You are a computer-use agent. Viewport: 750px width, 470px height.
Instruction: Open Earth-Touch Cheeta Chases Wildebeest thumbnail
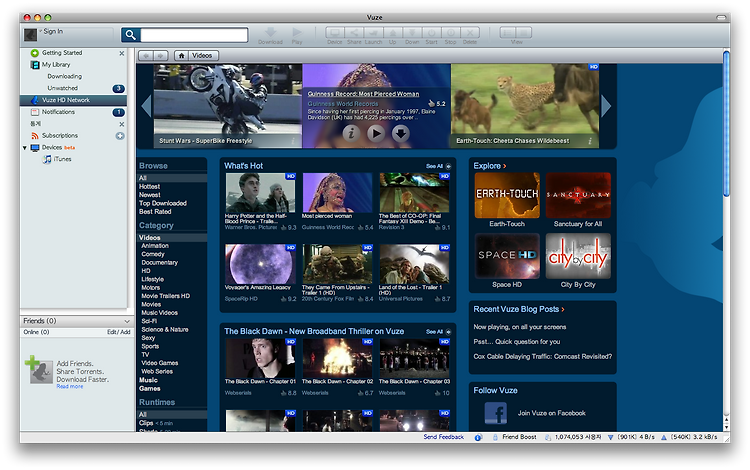point(525,106)
